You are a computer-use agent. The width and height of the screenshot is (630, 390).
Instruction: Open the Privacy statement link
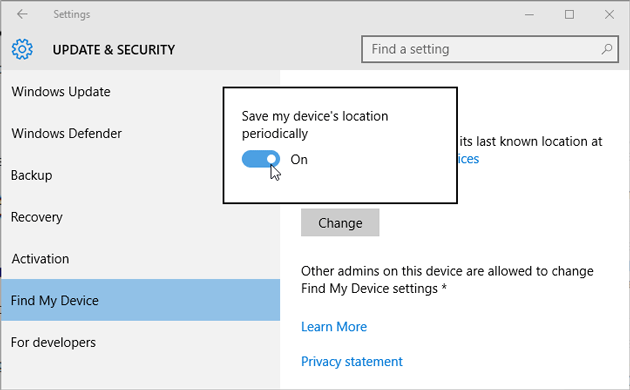352,361
